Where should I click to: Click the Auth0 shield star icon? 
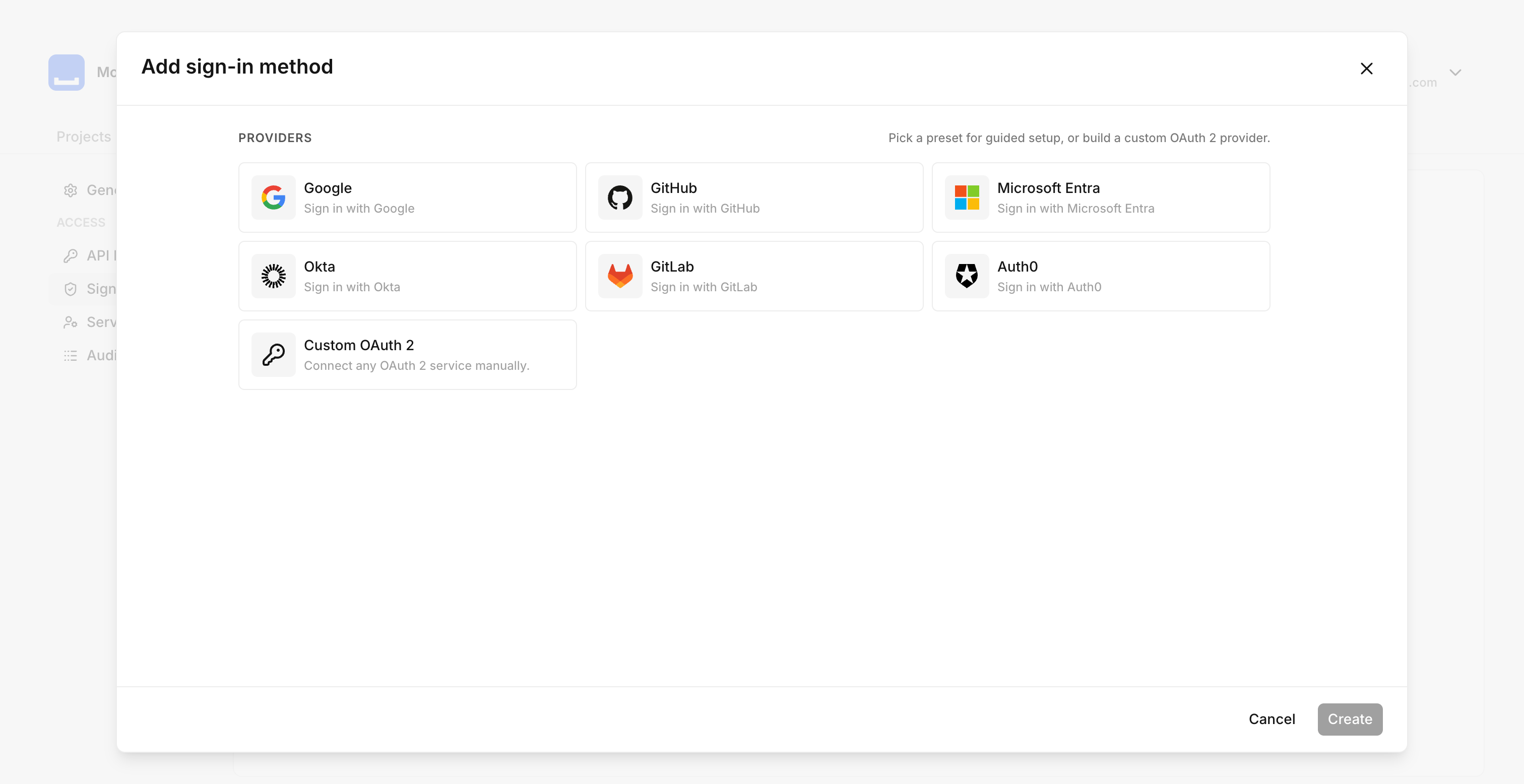pyautogui.click(x=967, y=276)
